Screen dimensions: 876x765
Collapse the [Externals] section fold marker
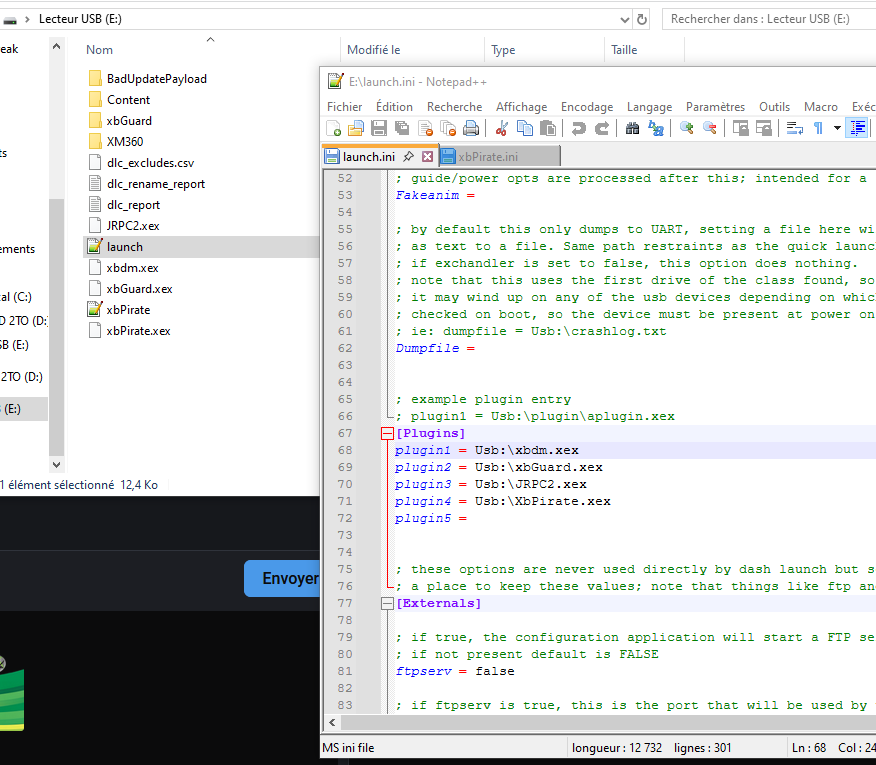tap(387, 604)
